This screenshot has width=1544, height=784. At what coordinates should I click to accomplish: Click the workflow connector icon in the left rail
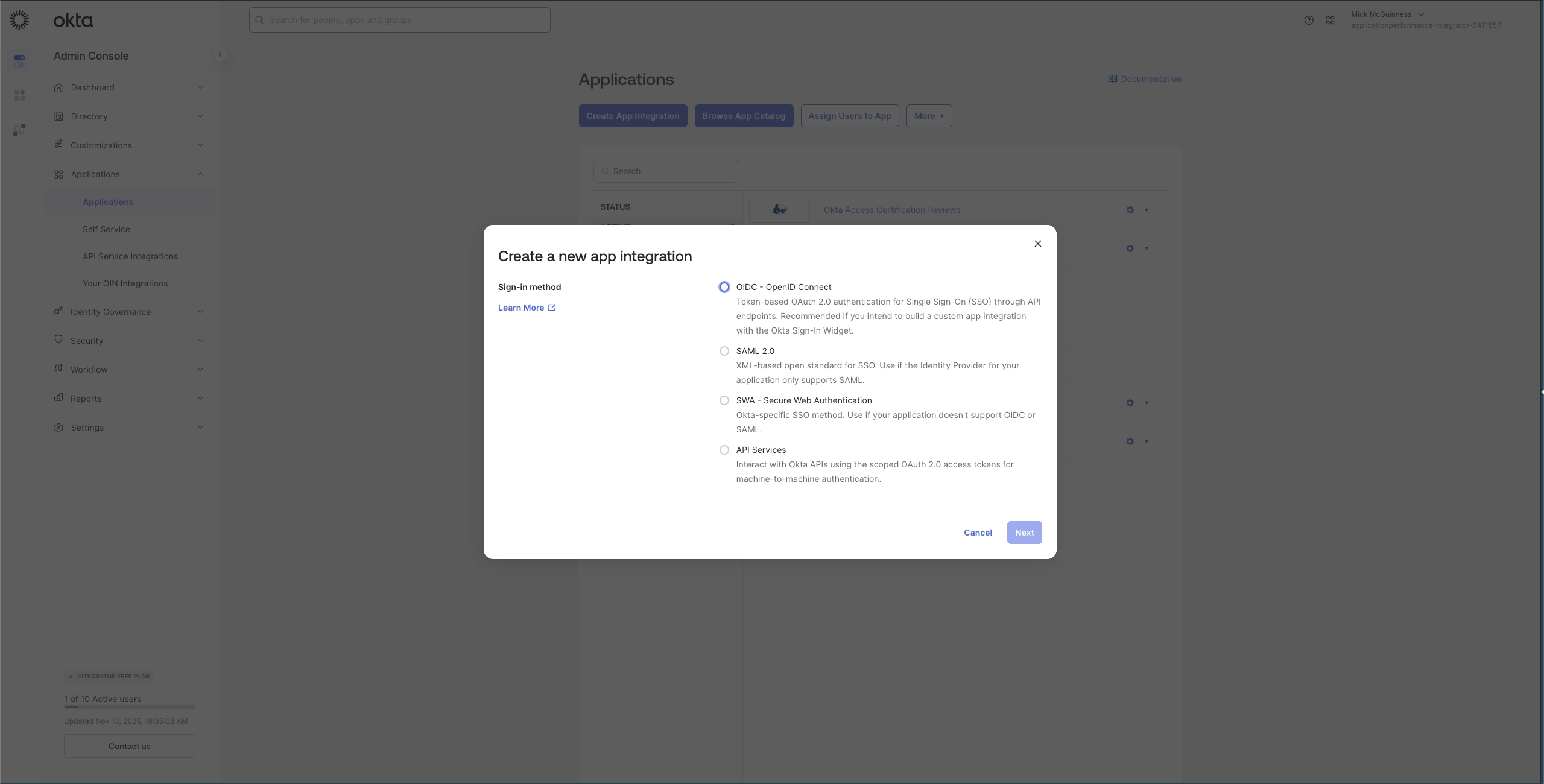pos(19,129)
